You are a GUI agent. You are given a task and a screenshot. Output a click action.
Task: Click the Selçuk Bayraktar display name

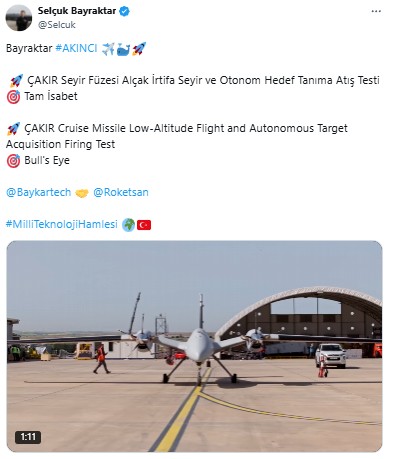77,11
